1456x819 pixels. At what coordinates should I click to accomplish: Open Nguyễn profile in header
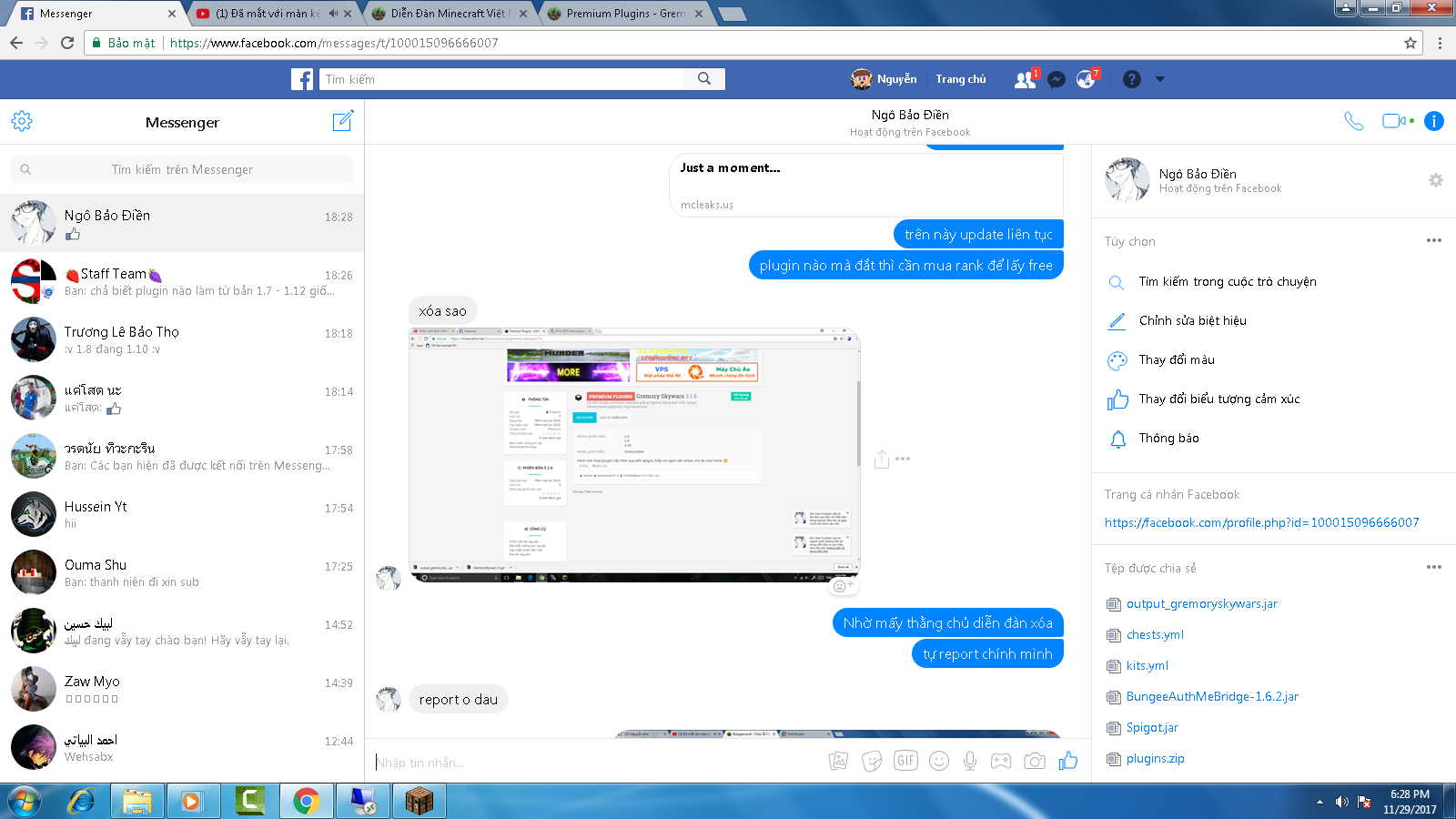(885, 79)
